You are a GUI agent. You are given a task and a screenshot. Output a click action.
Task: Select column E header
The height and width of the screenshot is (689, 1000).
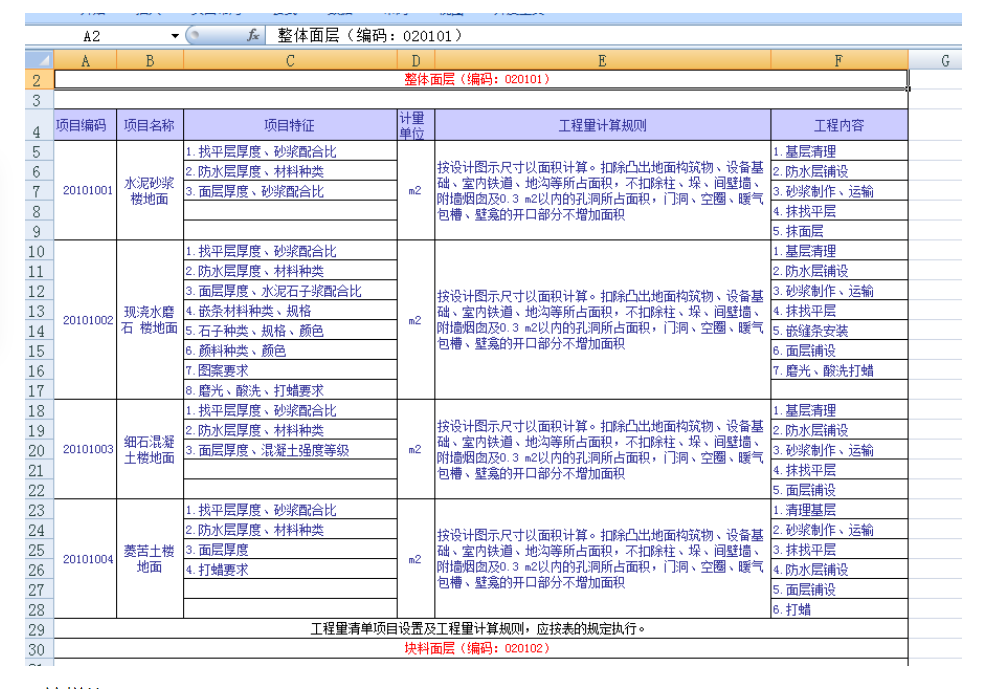(x=603, y=61)
